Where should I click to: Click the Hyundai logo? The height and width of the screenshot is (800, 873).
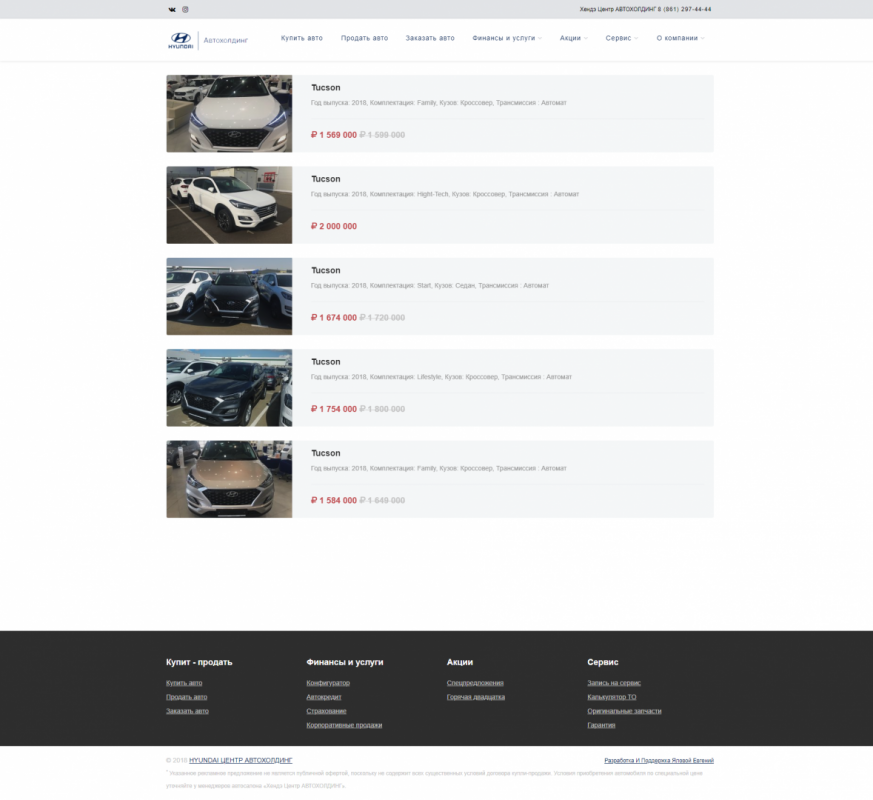[180, 40]
